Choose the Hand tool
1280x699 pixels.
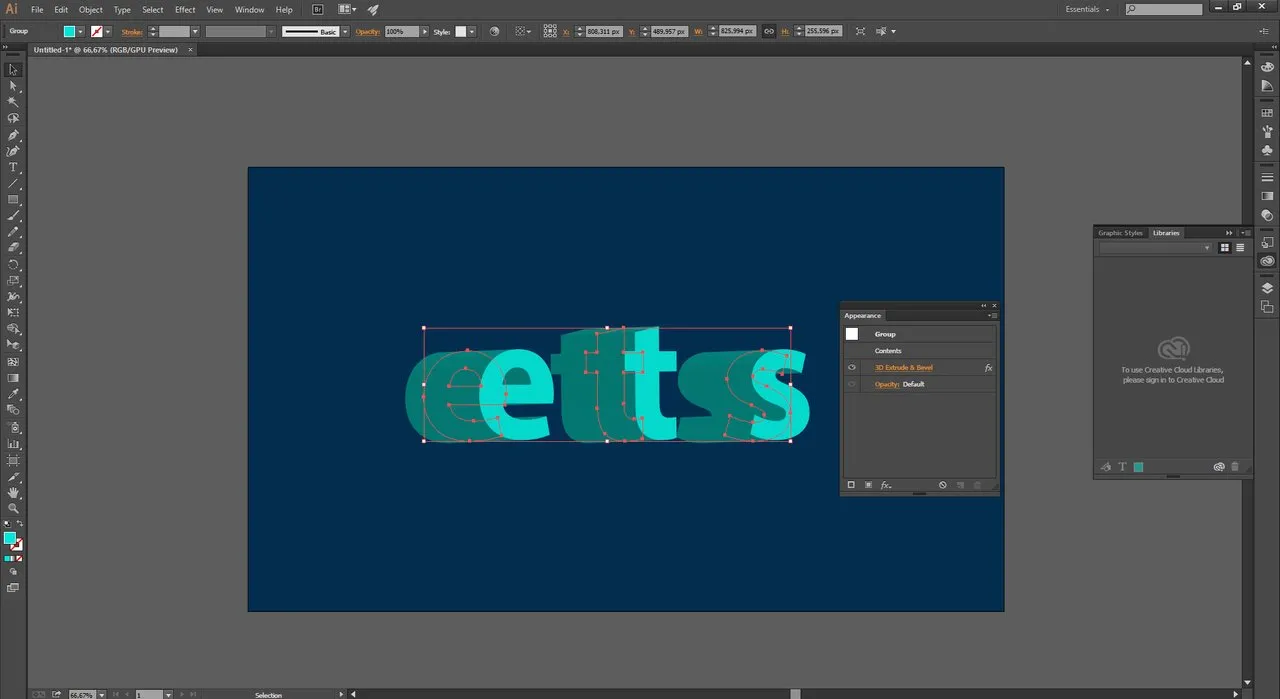pyautogui.click(x=13, y=492)
